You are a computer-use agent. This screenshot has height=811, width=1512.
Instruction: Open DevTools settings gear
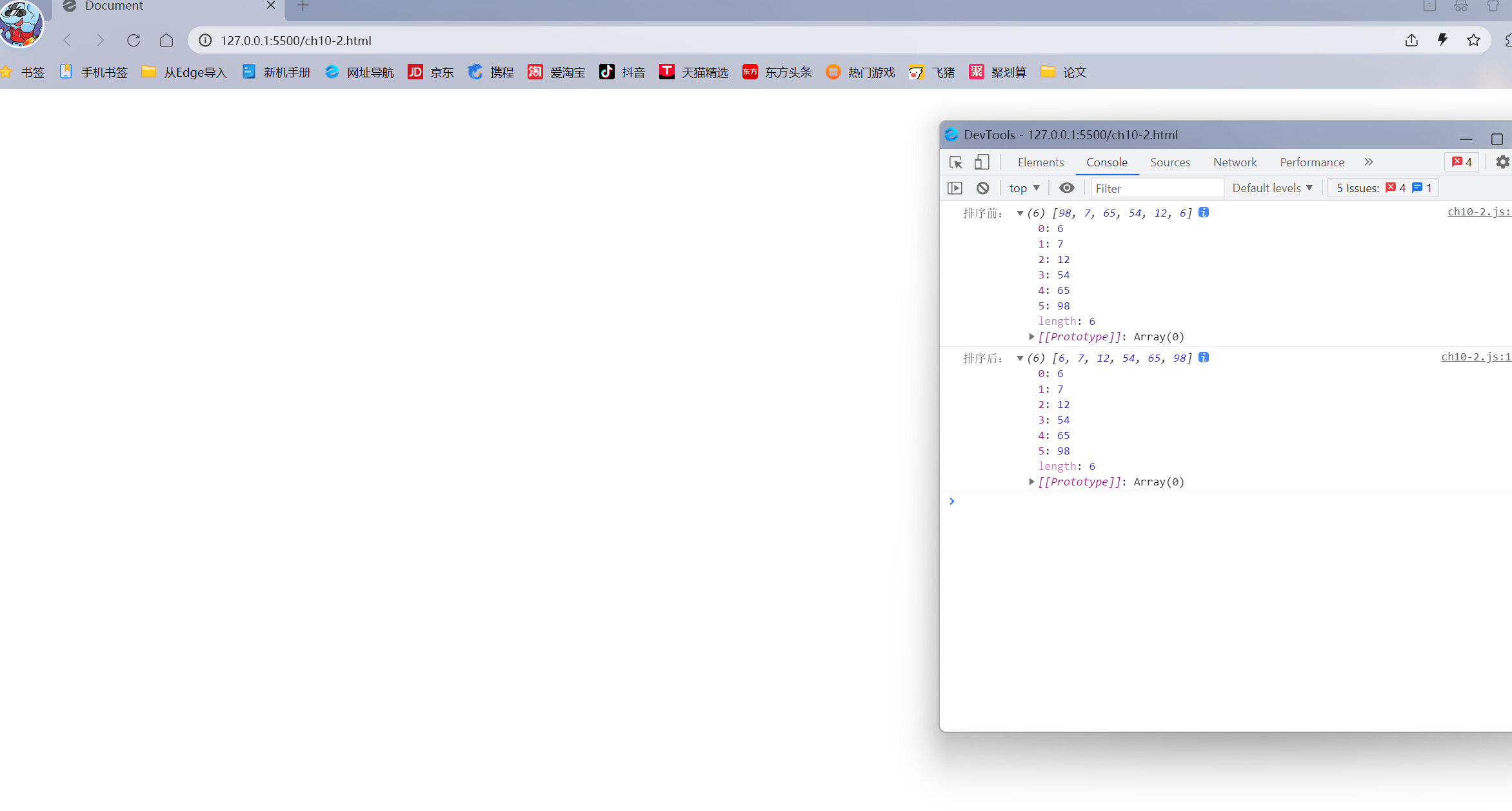1502,162
